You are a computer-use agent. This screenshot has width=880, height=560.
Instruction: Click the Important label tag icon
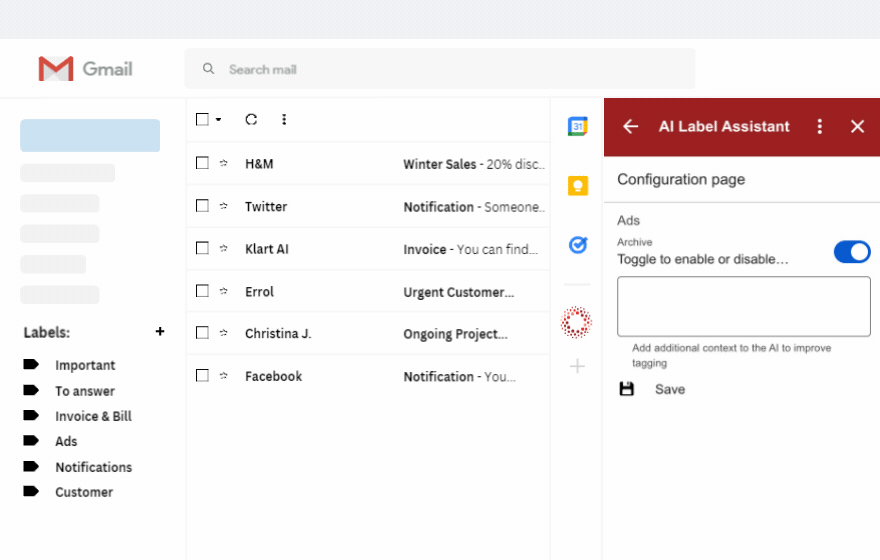tap(31, 365)
